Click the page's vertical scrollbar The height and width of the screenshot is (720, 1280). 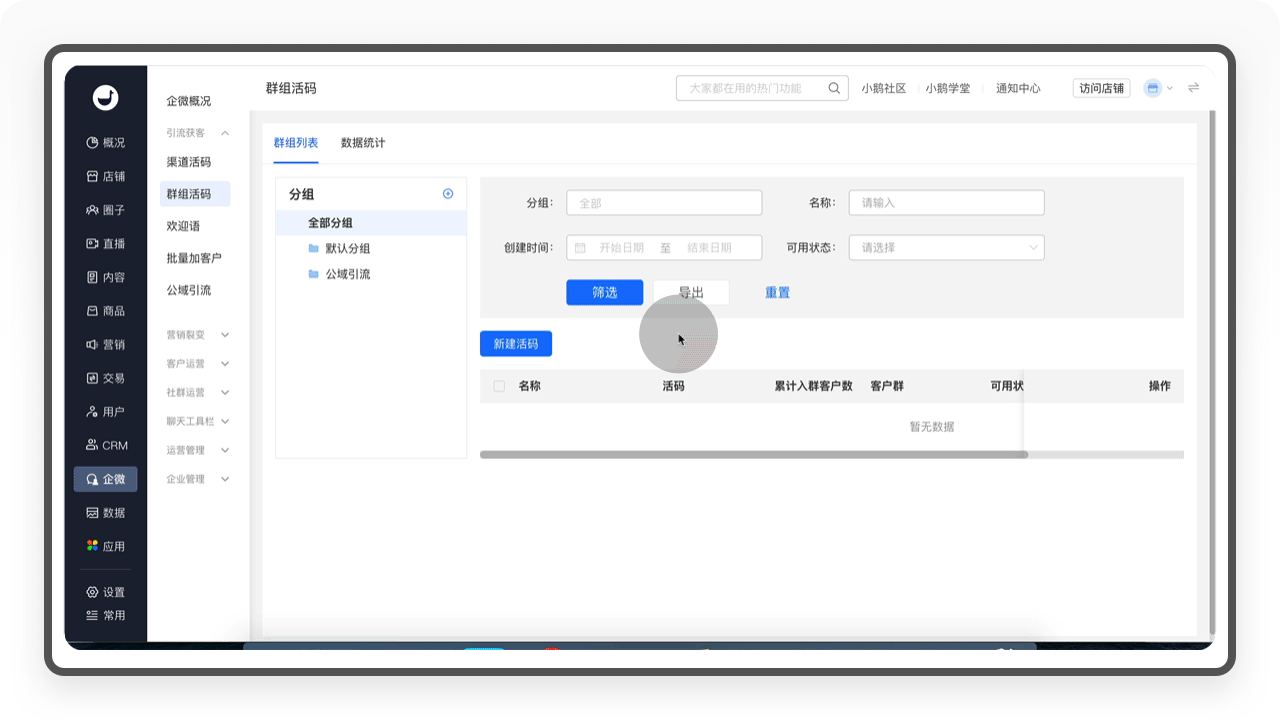(1212, 372)
